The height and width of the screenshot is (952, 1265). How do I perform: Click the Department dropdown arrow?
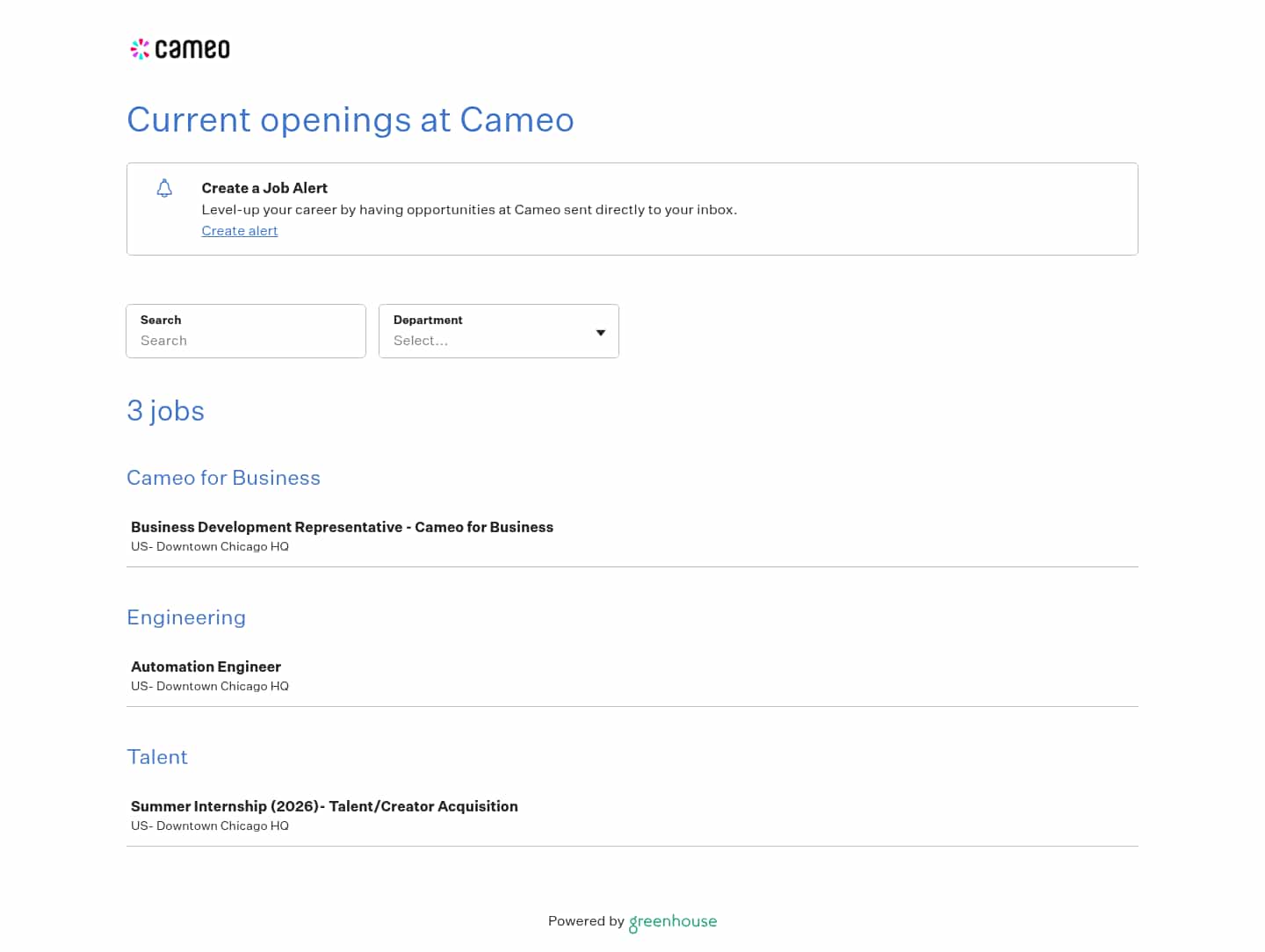click(x=600, y=333)
